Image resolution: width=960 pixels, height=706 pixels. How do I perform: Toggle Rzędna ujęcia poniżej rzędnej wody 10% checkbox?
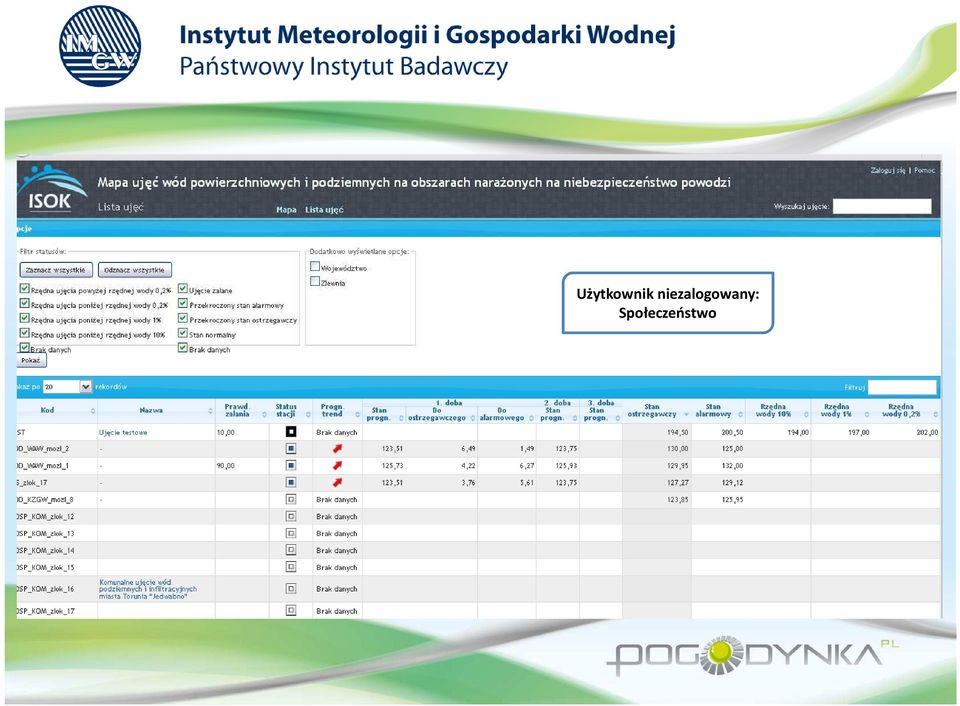24,332
